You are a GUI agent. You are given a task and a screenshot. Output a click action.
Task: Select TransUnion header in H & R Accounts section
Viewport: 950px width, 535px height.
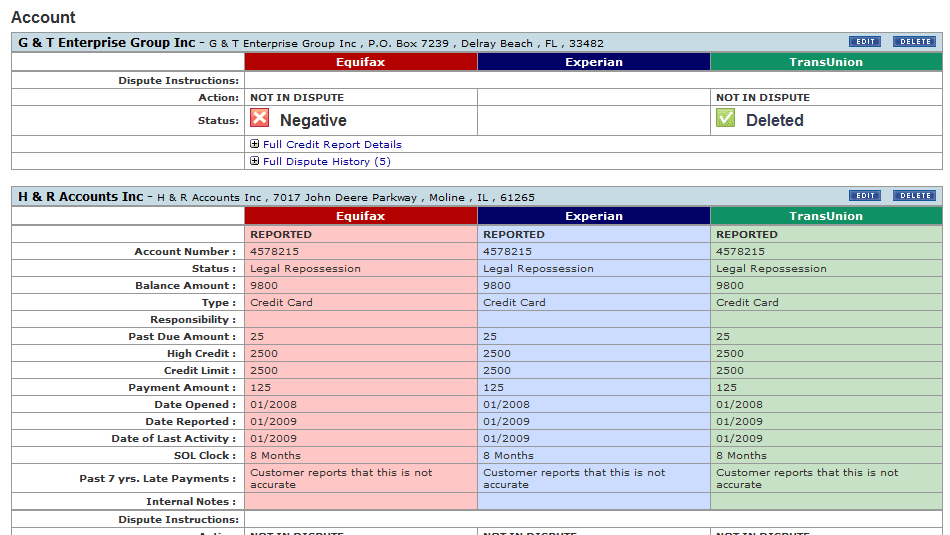click(x=826, y=216)
